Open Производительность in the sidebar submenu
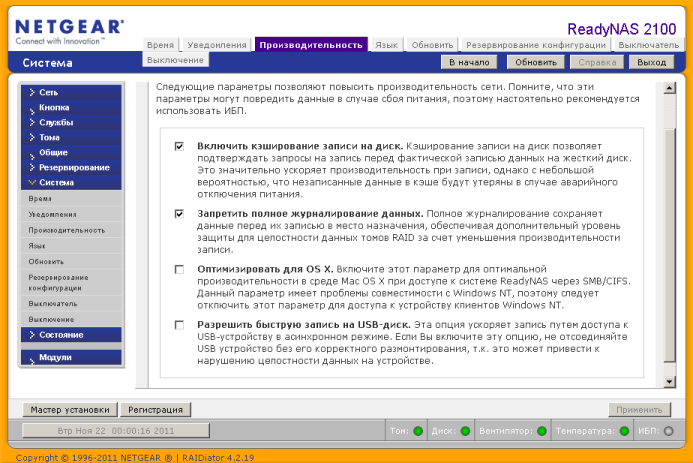Viewport: 693px width, 463px height. point(71,230)
